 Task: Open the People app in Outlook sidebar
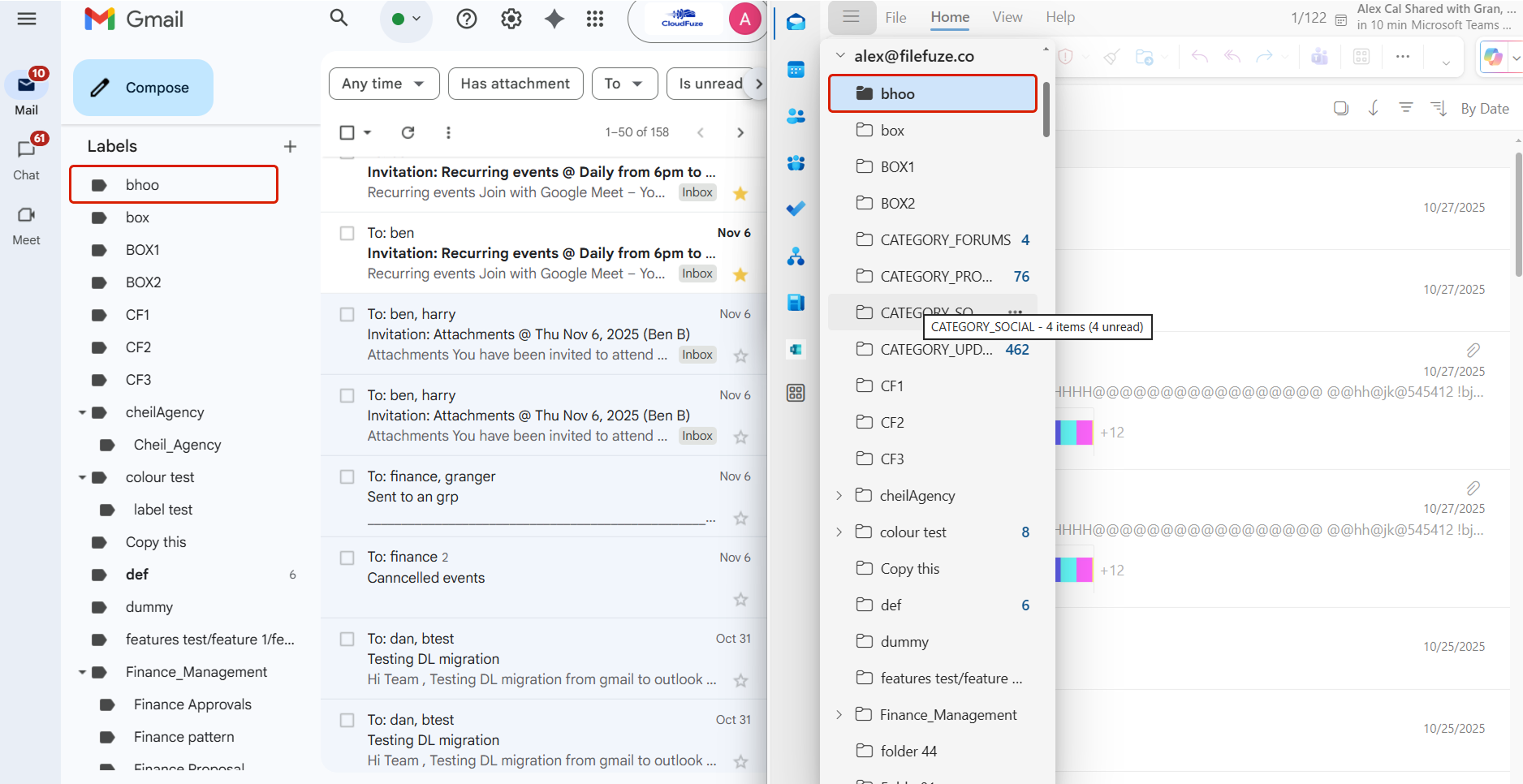pos(796,116)
